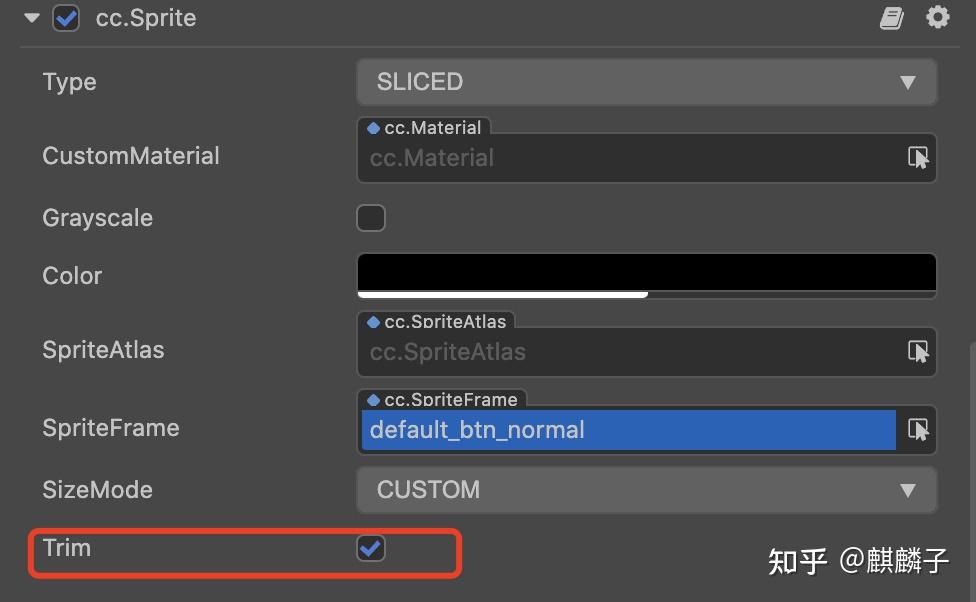976x602 pixels.
Task: Click the SpriteFrame property label
Action: click(111, 428)
